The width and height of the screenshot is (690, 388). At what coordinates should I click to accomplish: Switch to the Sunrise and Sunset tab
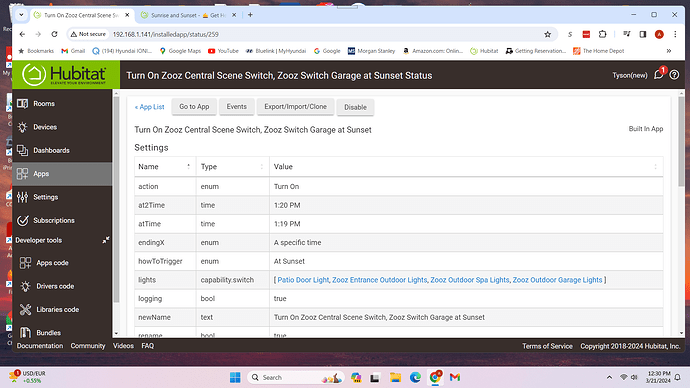(x=187, y=15)
